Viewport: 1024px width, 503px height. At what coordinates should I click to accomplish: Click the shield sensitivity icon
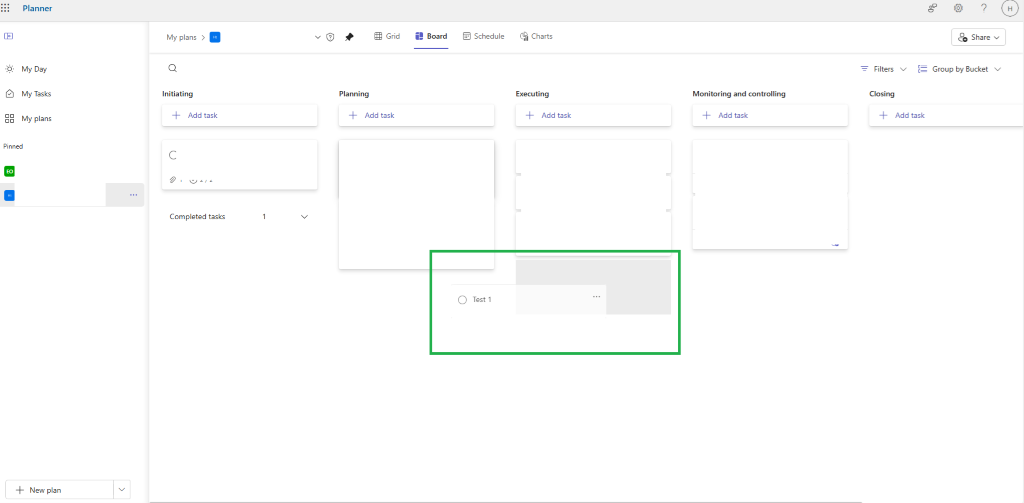(330, 37)
